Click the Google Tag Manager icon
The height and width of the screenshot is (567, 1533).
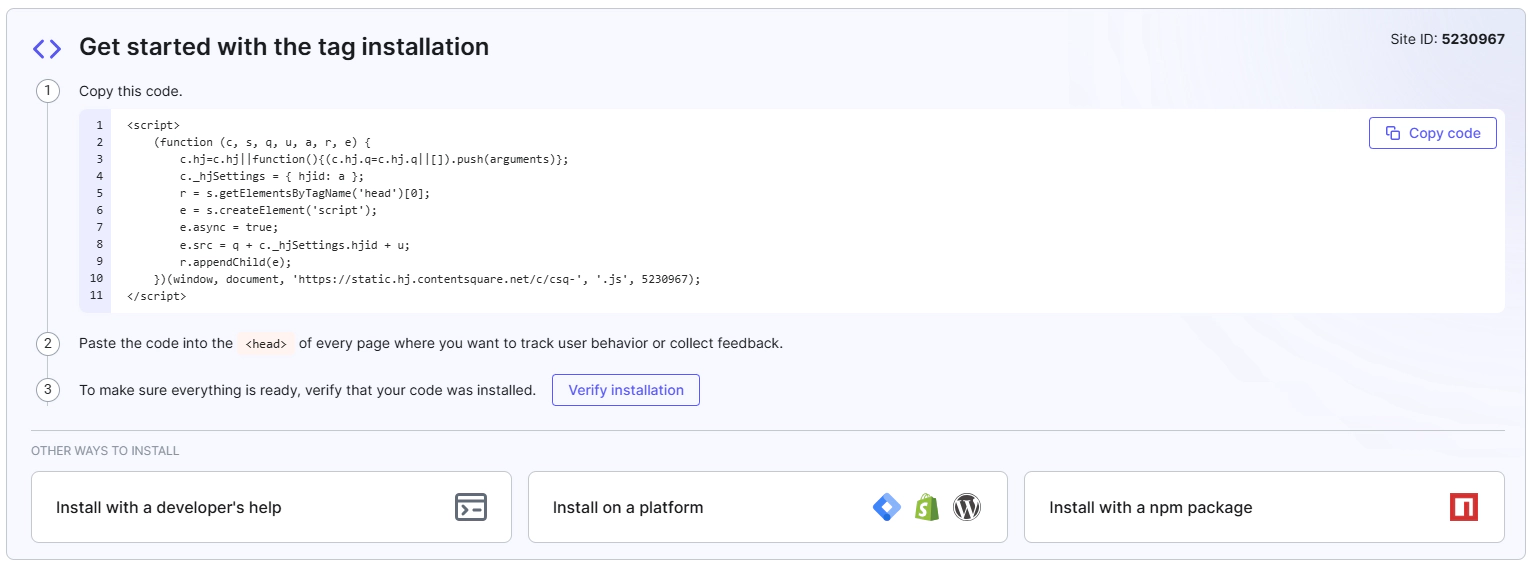[887, 507]
